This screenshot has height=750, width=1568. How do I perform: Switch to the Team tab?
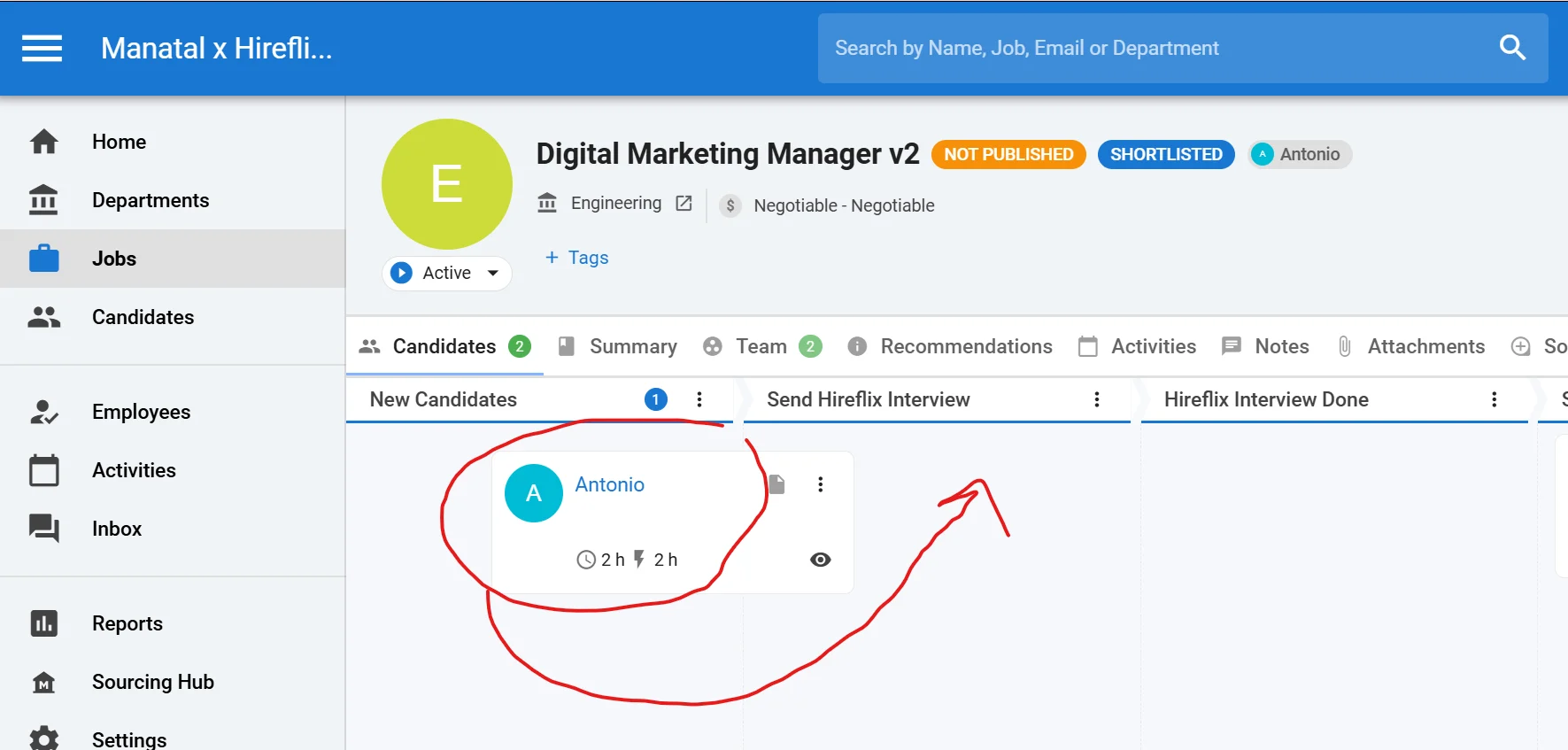coord(762,346)
